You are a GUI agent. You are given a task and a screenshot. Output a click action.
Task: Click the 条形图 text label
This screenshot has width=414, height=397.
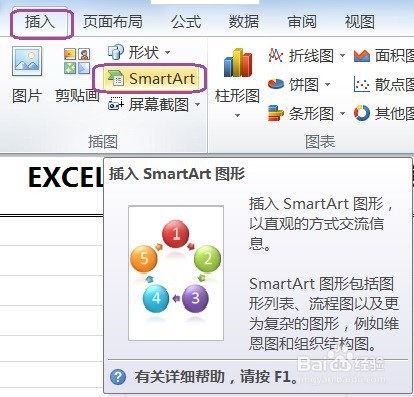pyautogui.click(x=311, y=113)
